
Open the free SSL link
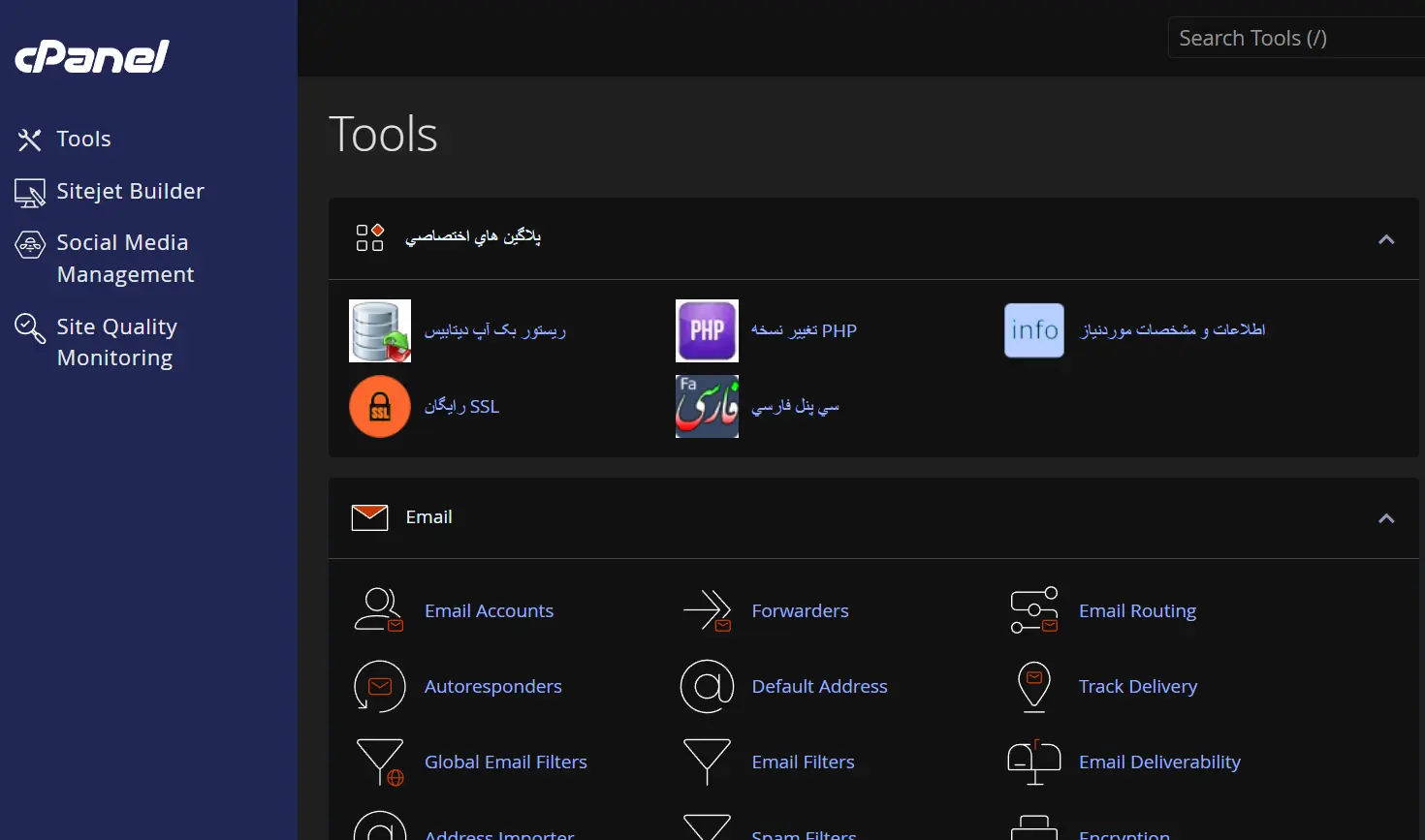pyautogui.click(x=461, y=406)
